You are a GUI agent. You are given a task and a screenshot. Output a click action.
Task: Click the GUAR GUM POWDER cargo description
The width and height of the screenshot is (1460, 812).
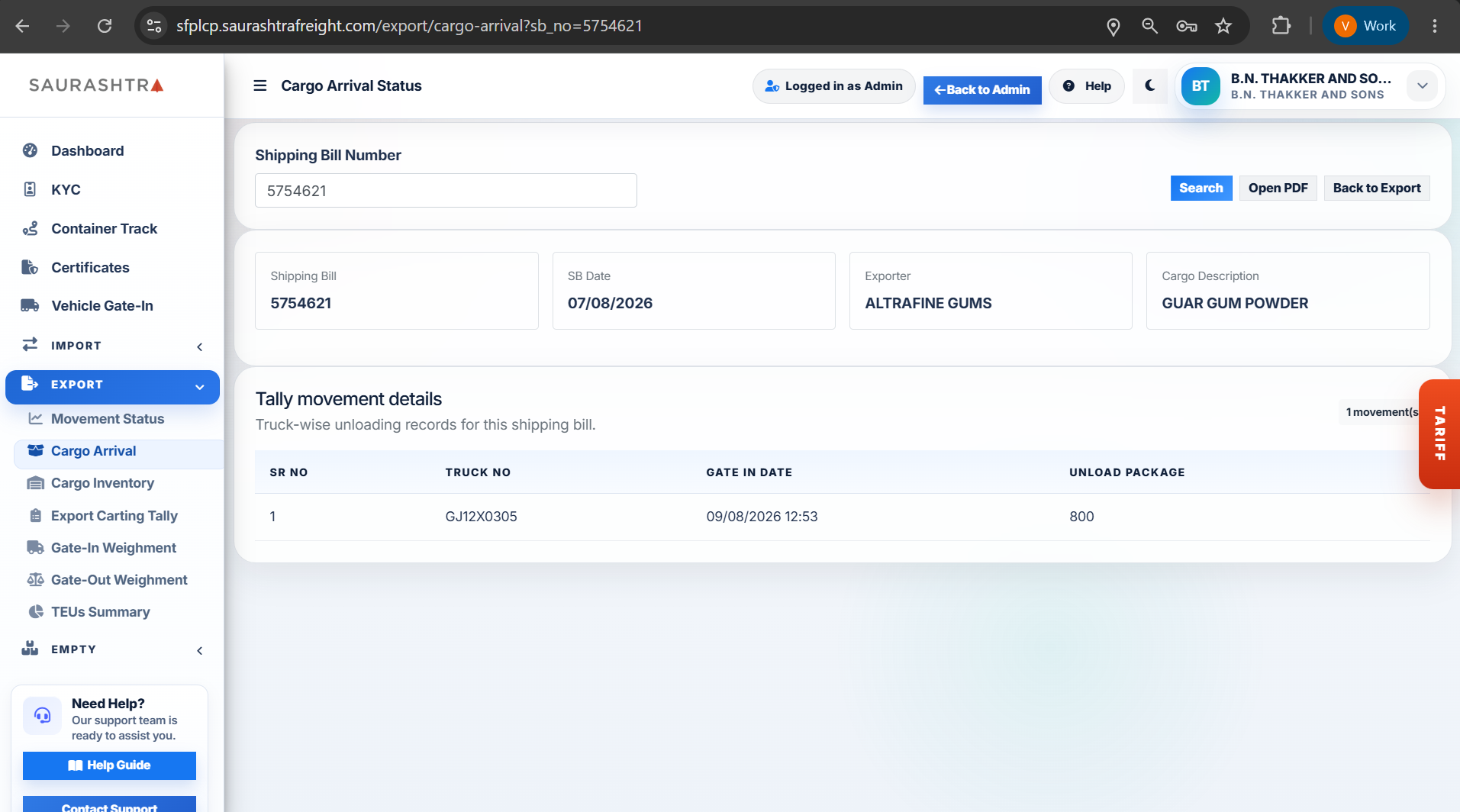1235,303
